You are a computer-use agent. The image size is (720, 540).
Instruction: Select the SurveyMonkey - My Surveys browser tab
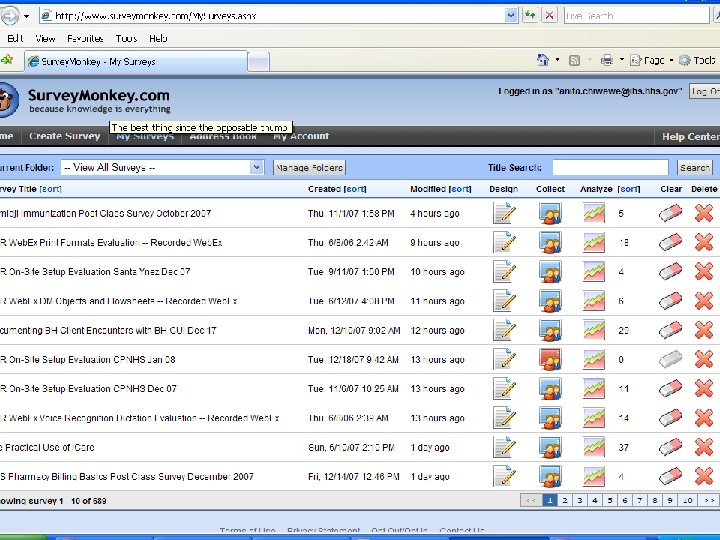click(x=135, y=62)
